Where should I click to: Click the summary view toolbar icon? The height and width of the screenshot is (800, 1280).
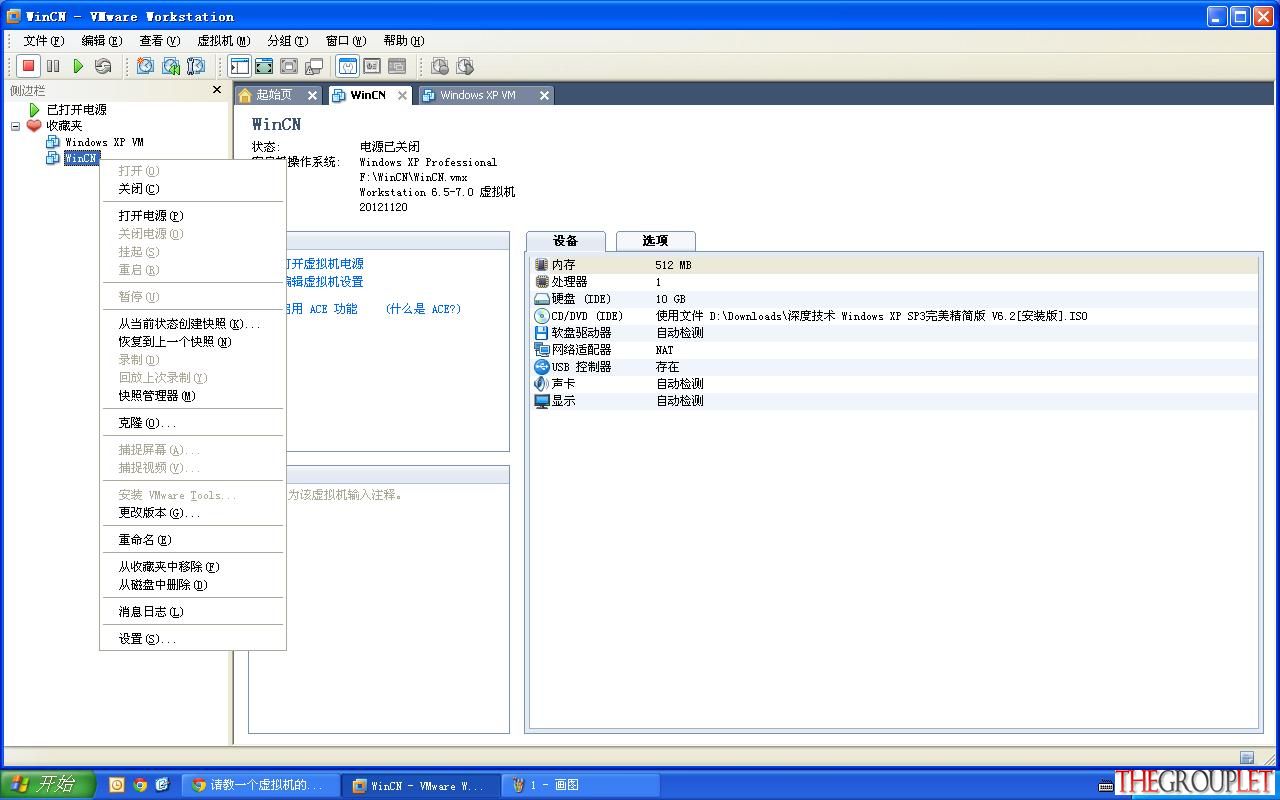347,66
